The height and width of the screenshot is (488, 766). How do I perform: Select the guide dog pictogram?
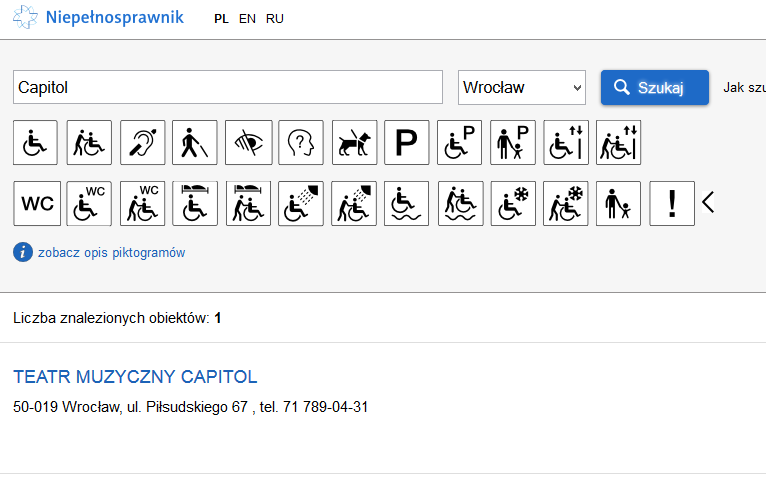355,143
